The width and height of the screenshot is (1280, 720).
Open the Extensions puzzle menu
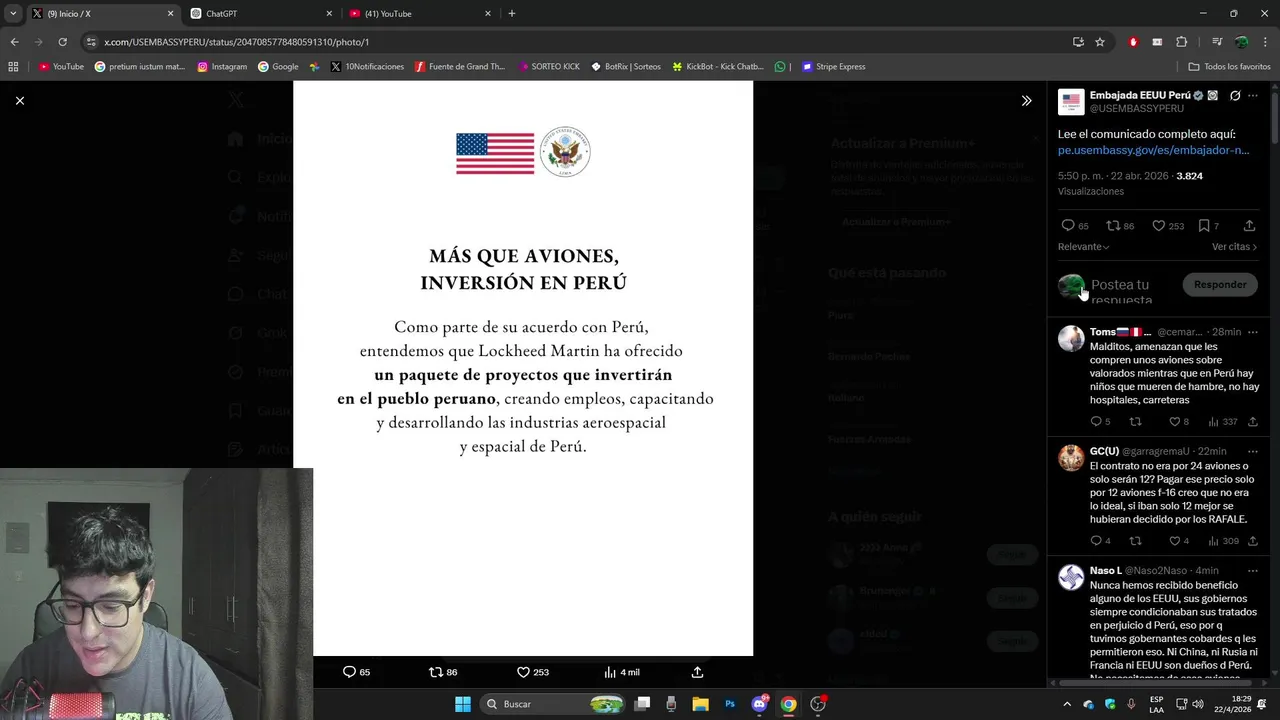tap(1182, 42)
